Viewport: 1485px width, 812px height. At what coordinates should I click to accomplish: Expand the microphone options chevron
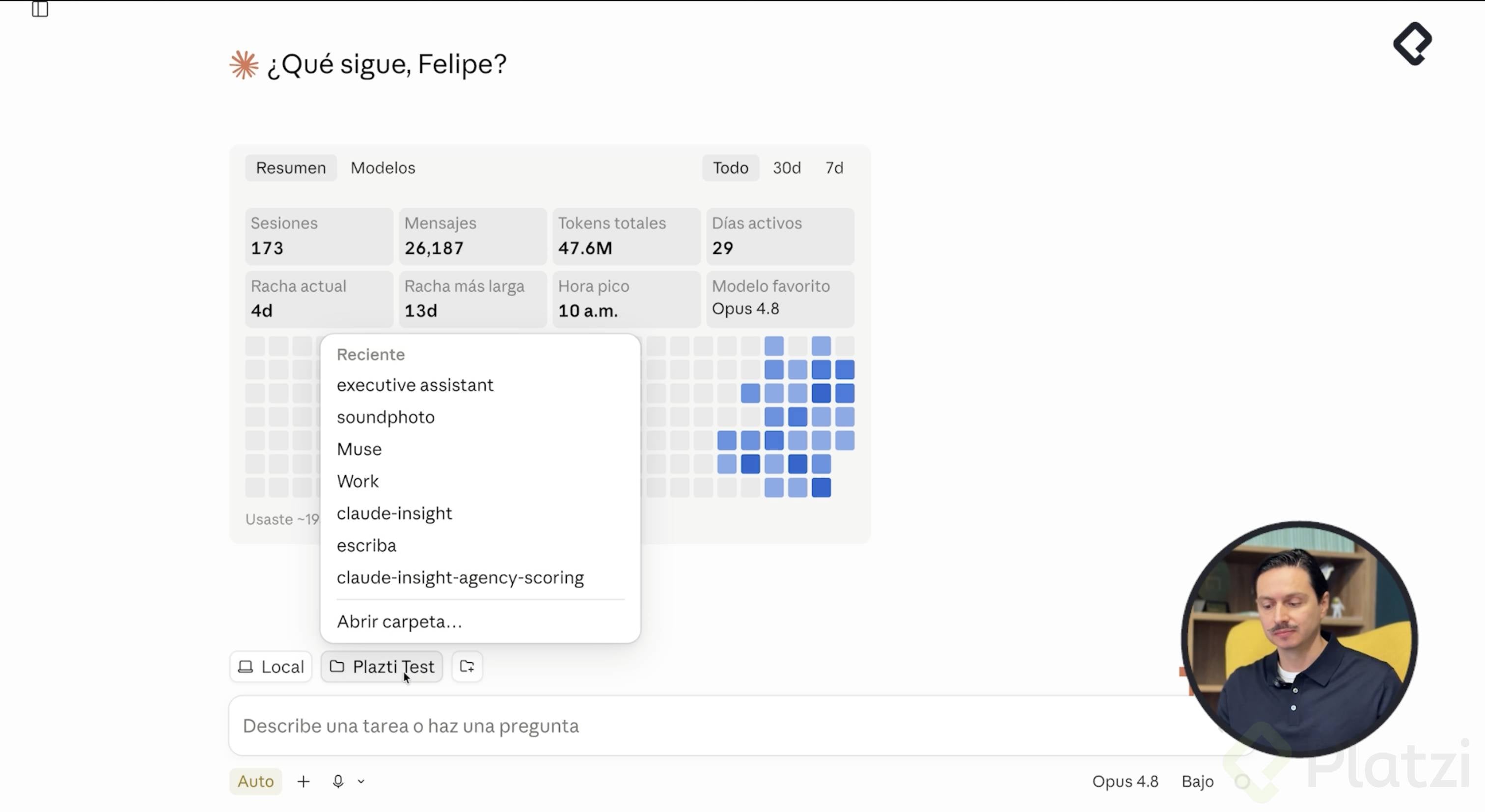(361, 782)
